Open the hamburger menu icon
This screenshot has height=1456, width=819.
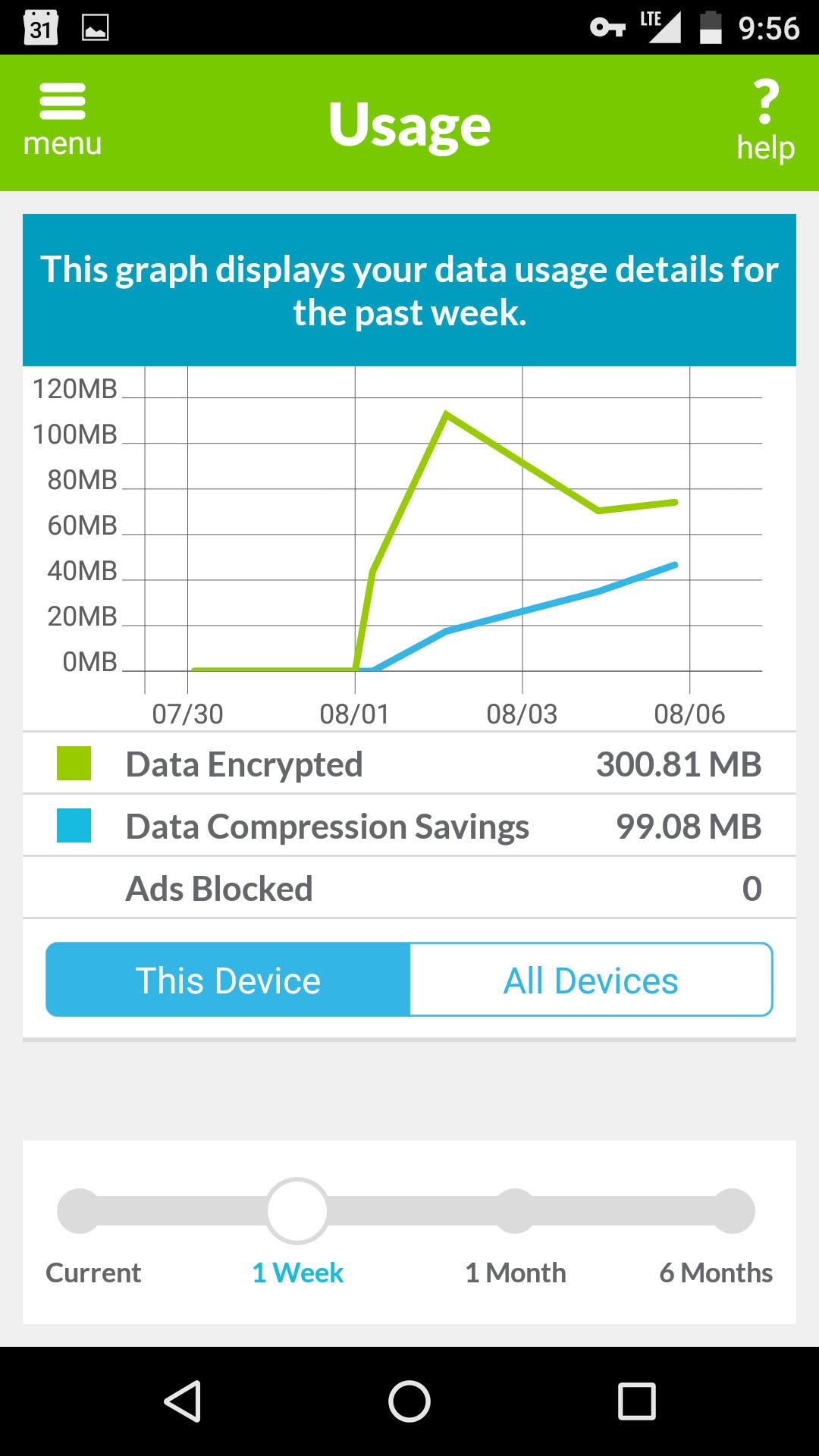tap(62, 102)
